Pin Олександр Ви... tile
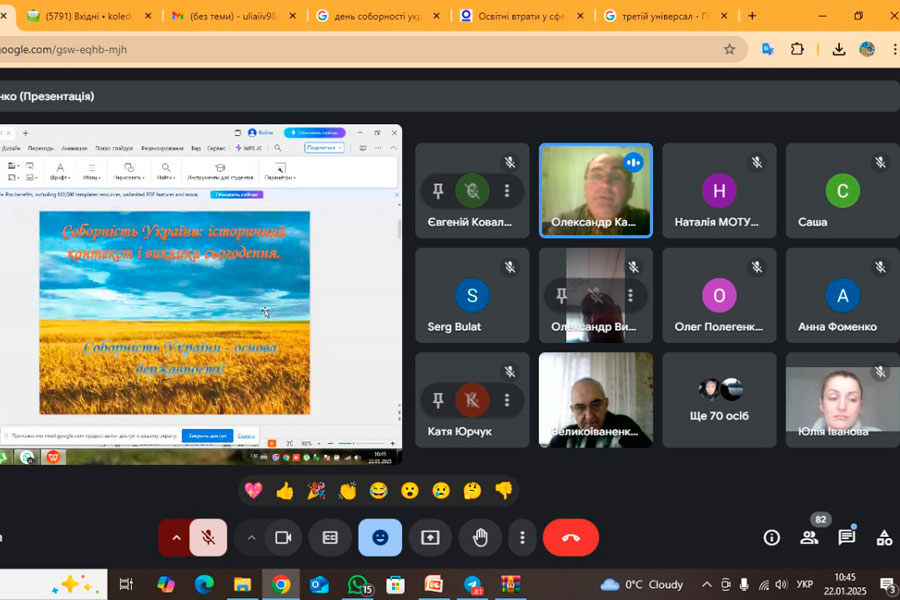The image size is (900, 600). point(561,295)
